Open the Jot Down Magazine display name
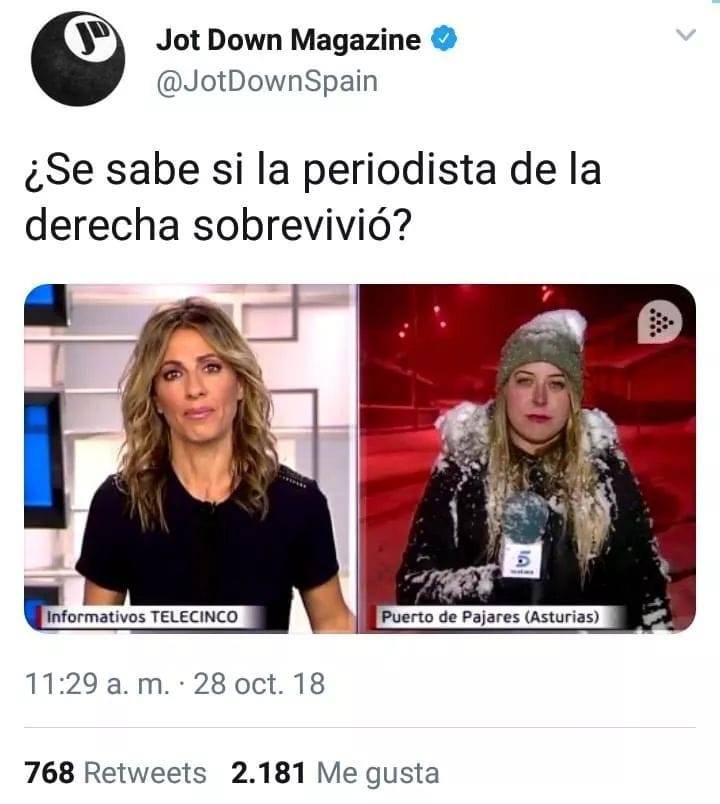This screenshot has width=720, height=804. (288, 40)
